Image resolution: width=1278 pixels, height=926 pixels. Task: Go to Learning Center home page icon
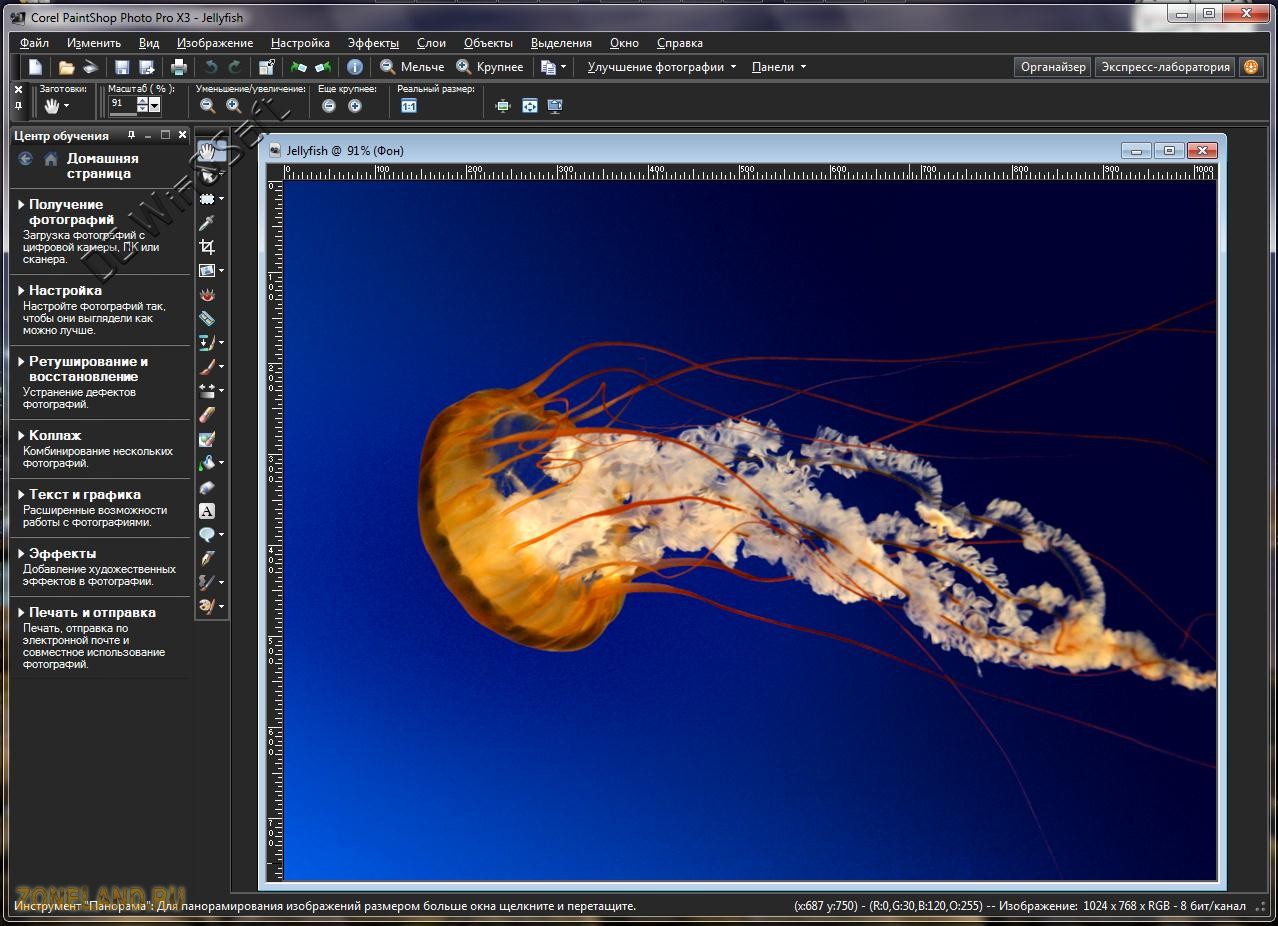click(51, 159)
